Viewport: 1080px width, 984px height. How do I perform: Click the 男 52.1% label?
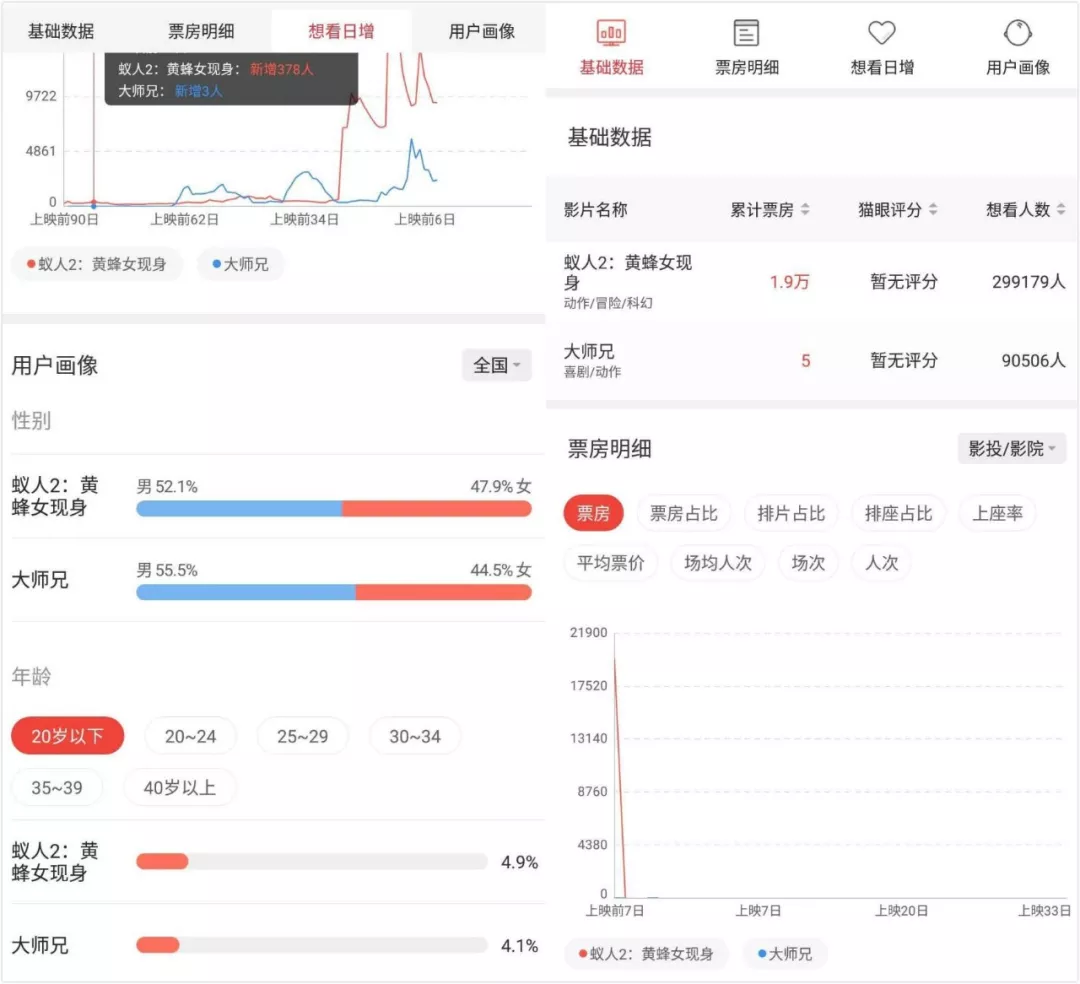point(167,487)
